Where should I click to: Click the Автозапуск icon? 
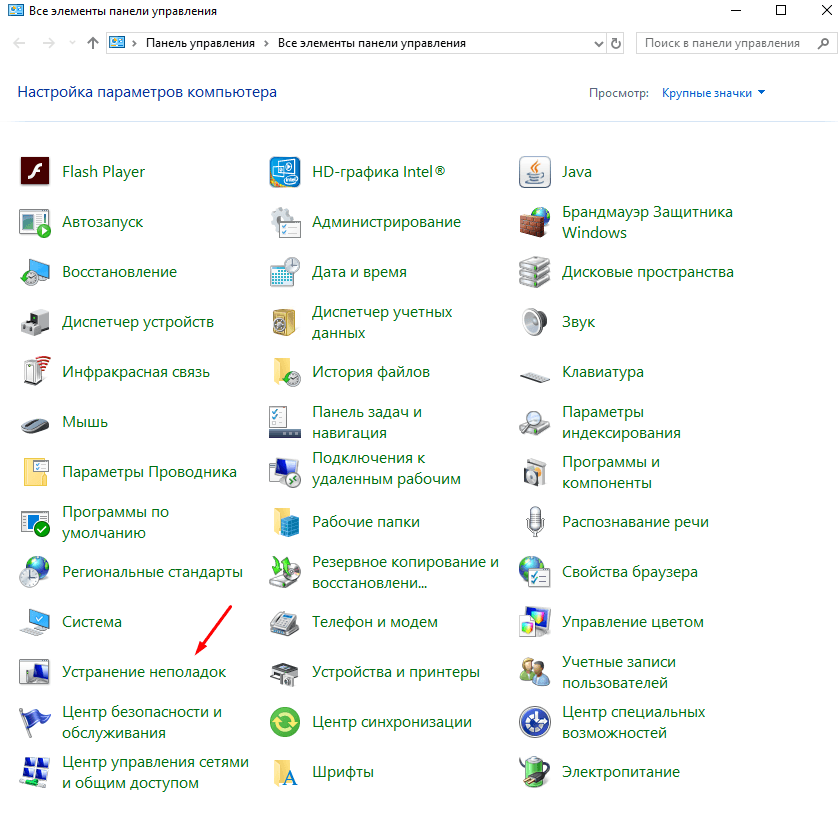tap(35, 222)
